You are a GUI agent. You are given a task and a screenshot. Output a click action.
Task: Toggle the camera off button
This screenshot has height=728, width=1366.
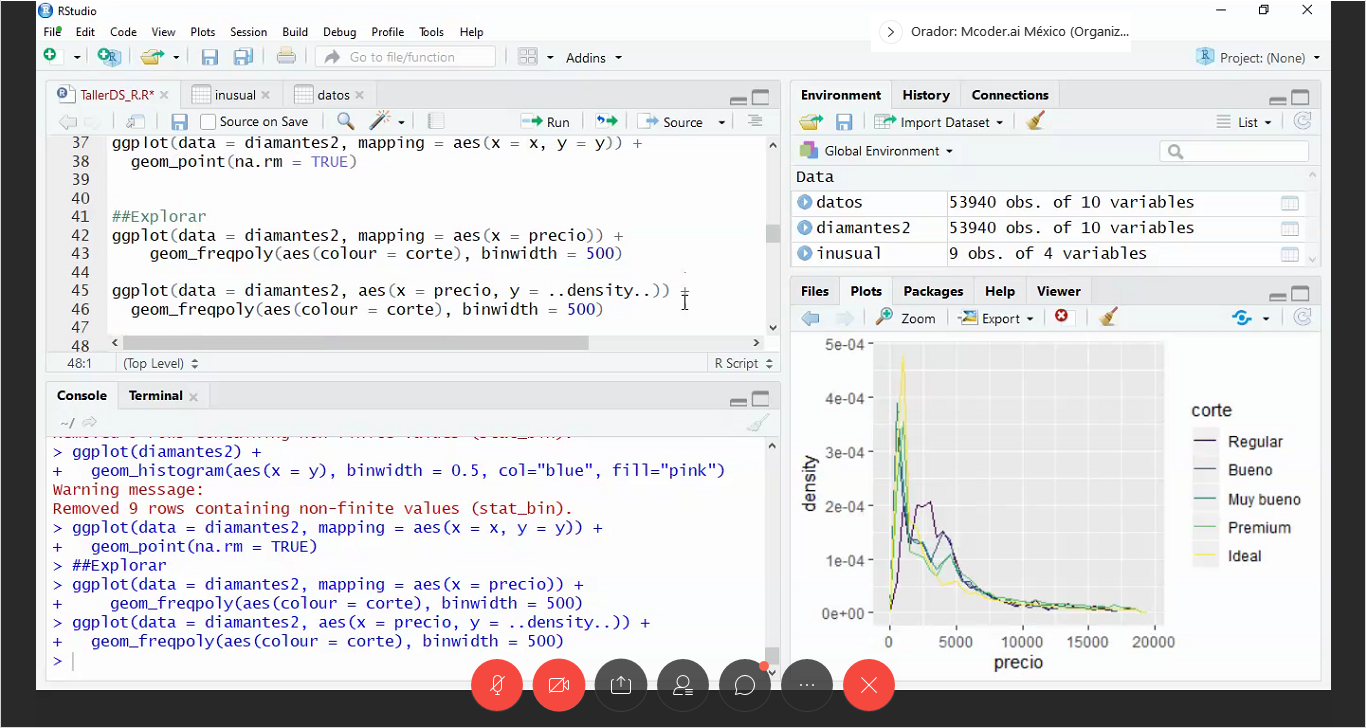[x=559, y=685]
